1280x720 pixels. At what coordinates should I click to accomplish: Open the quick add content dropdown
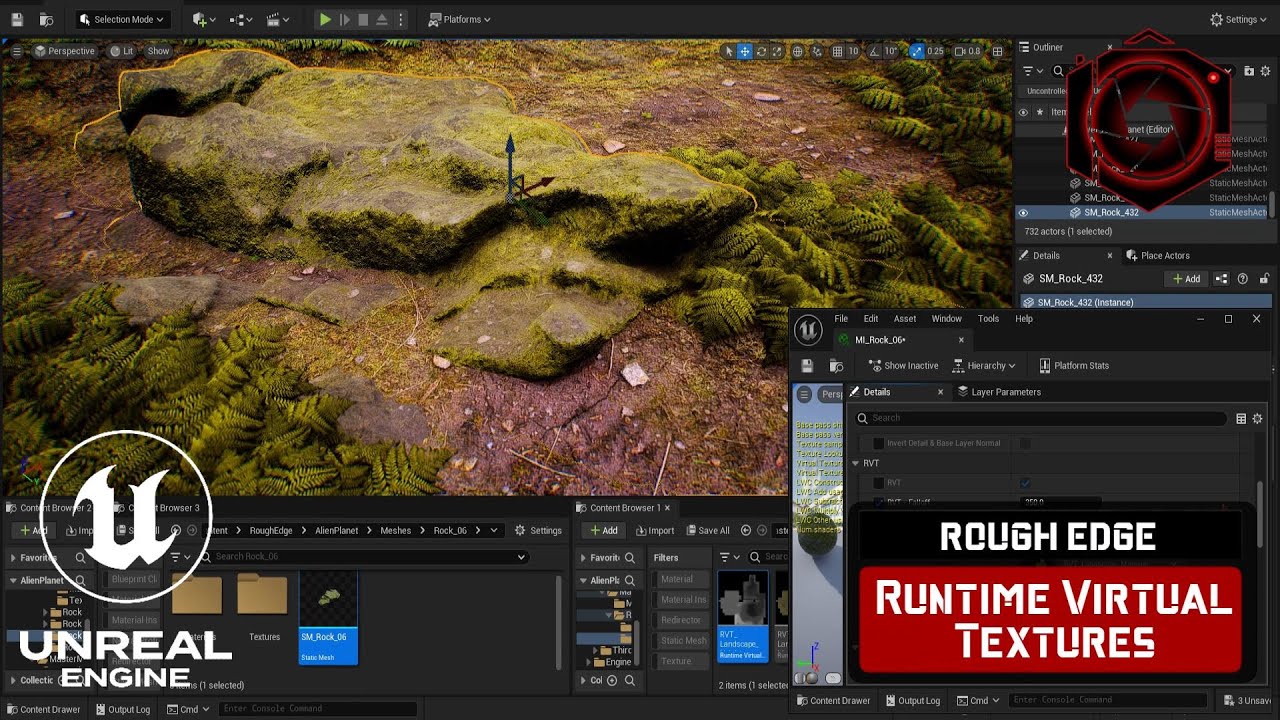[203, 19]
